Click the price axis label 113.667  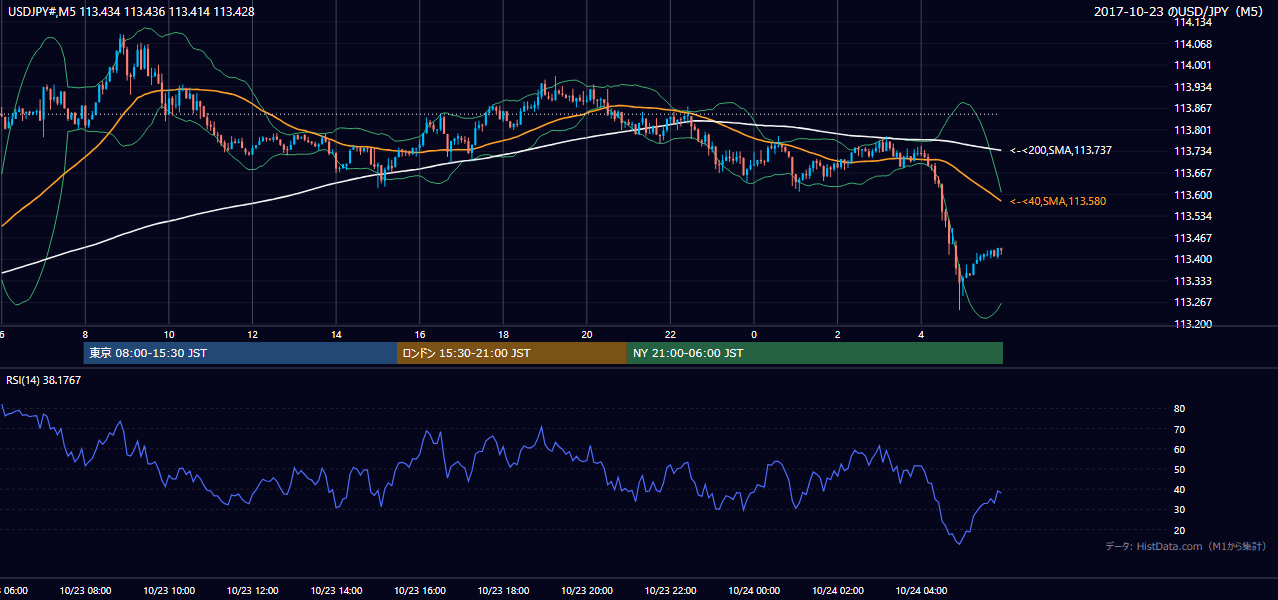click(x=1191, y=173)
